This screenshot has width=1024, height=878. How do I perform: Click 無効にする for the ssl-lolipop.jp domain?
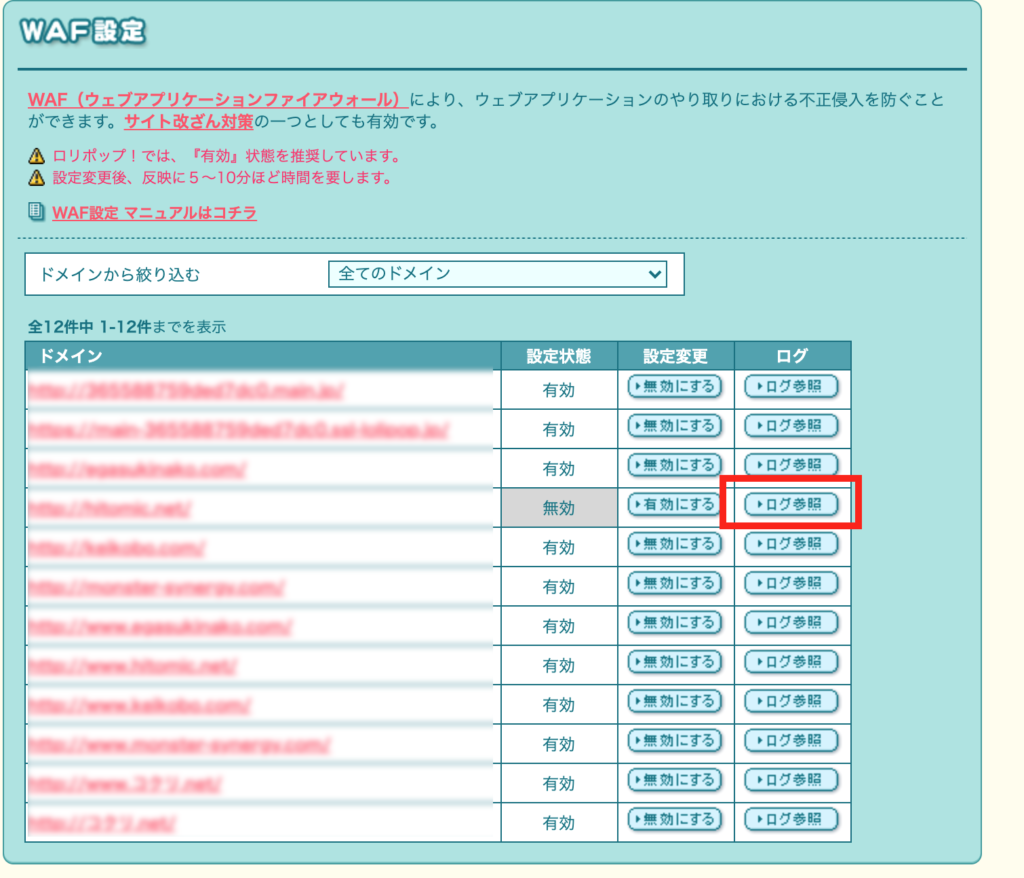675,426
